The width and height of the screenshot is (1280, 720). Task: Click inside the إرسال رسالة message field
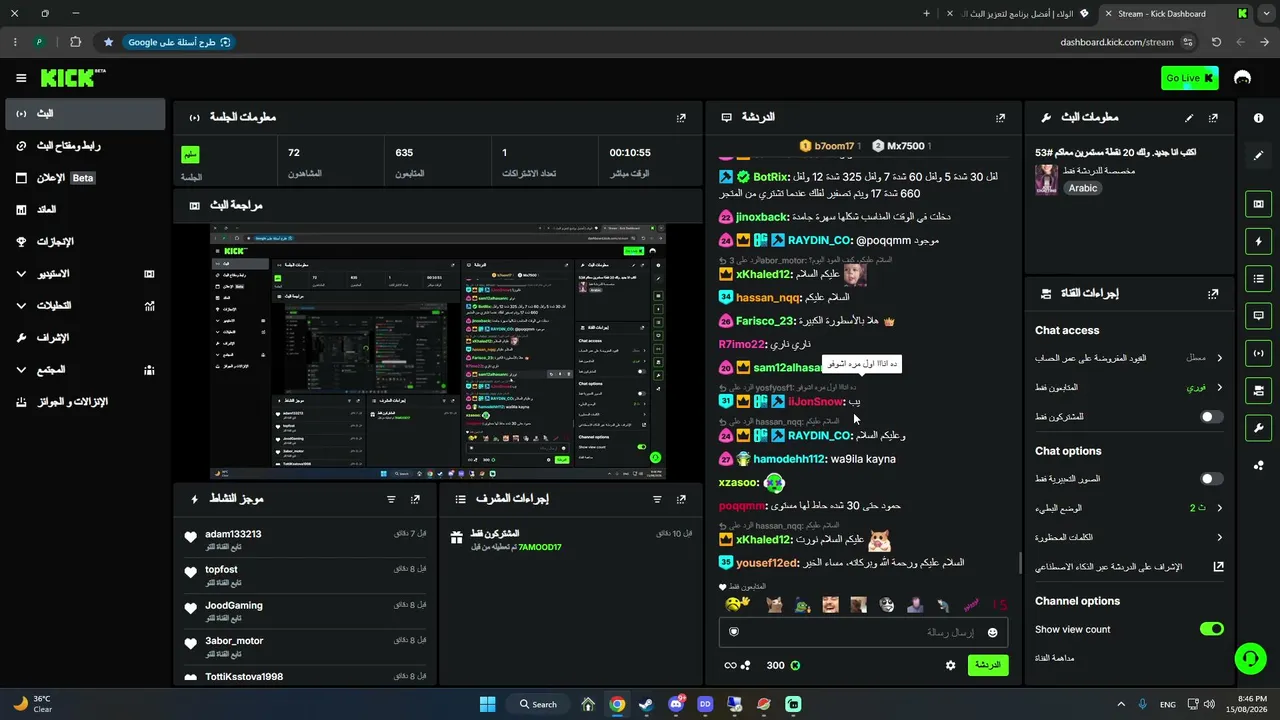coord(863,632)
